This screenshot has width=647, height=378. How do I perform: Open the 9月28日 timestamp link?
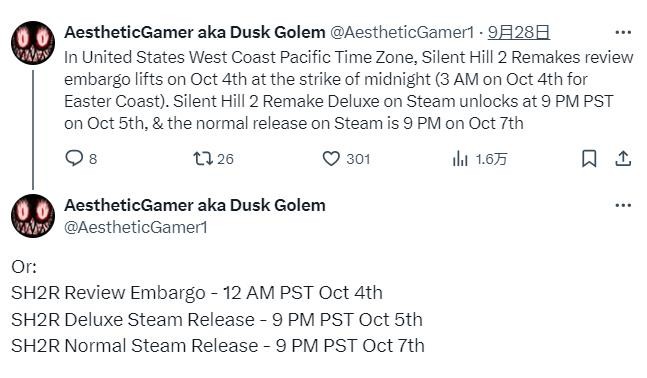point(519,32)
